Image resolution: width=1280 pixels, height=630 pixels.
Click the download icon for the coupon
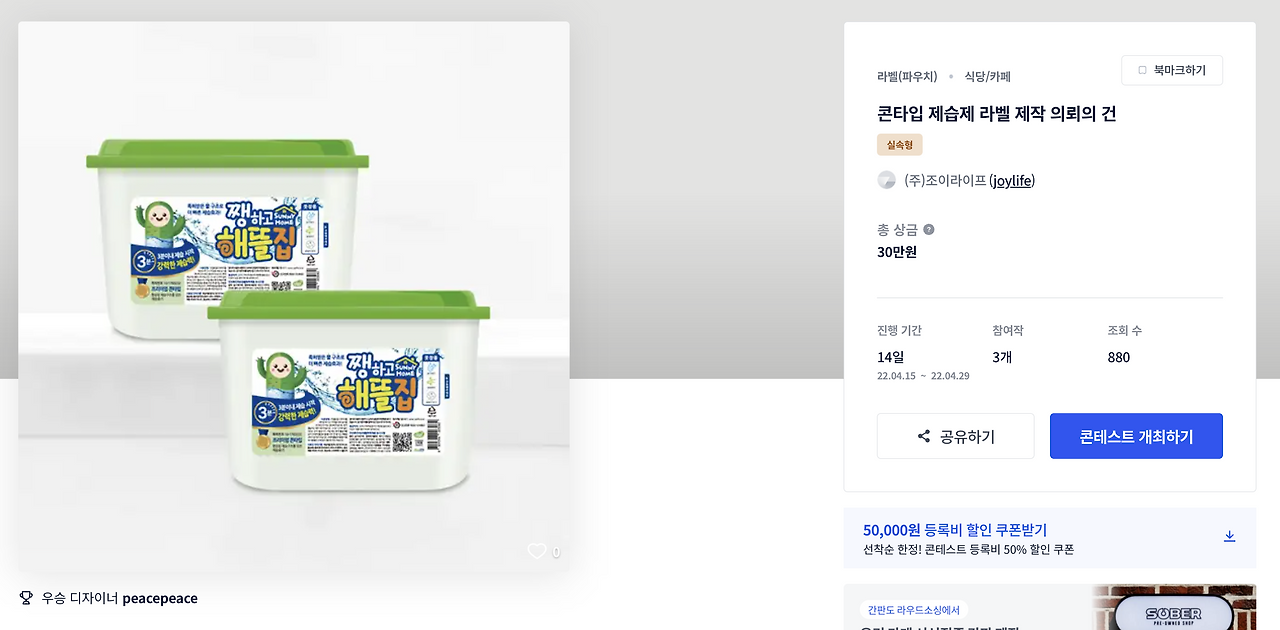coord(1229,535)
